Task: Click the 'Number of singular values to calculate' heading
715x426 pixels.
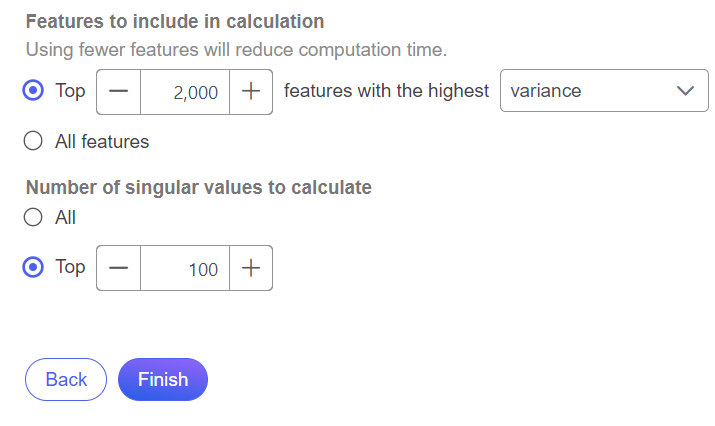Action: 198,187
